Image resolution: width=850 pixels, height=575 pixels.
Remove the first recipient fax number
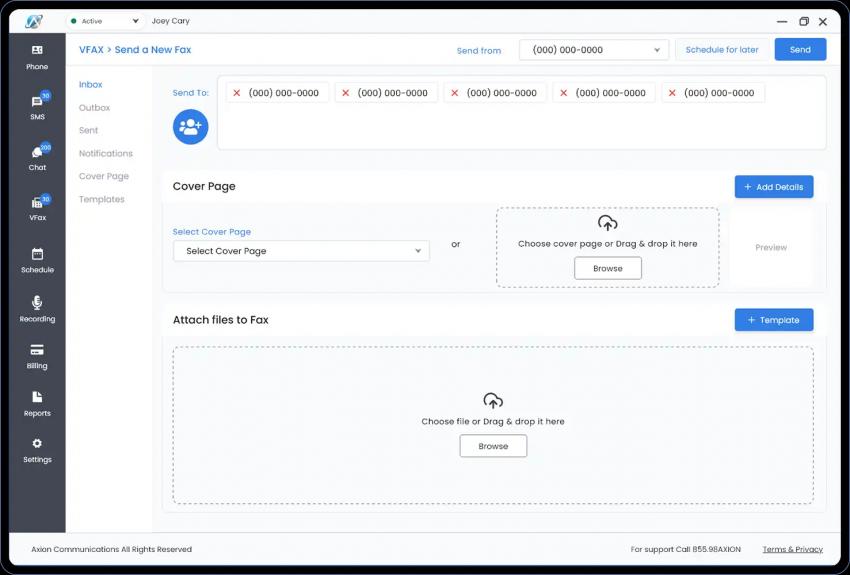coord(237,93)
